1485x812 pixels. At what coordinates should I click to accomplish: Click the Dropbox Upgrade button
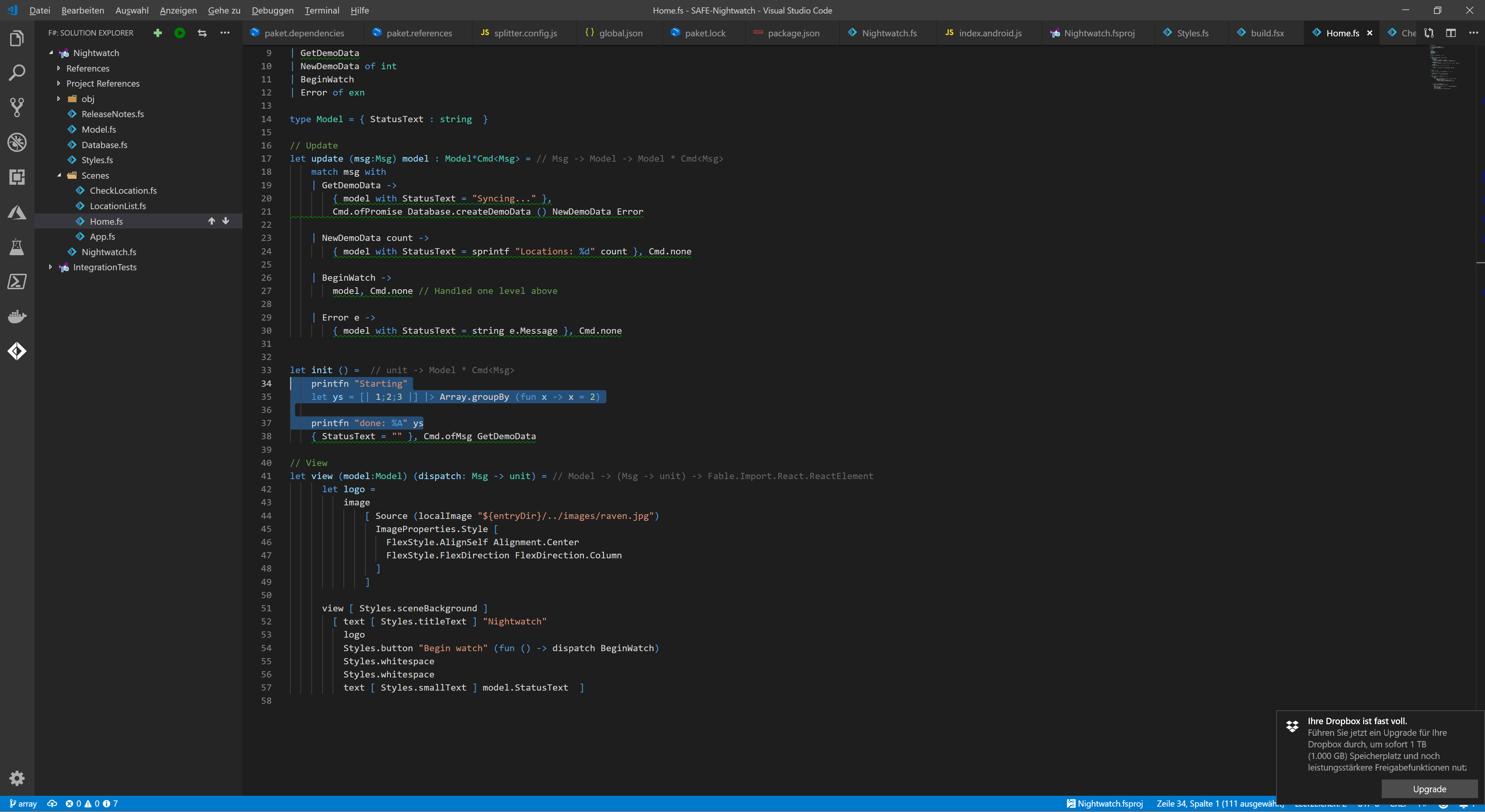[1430, 789]
